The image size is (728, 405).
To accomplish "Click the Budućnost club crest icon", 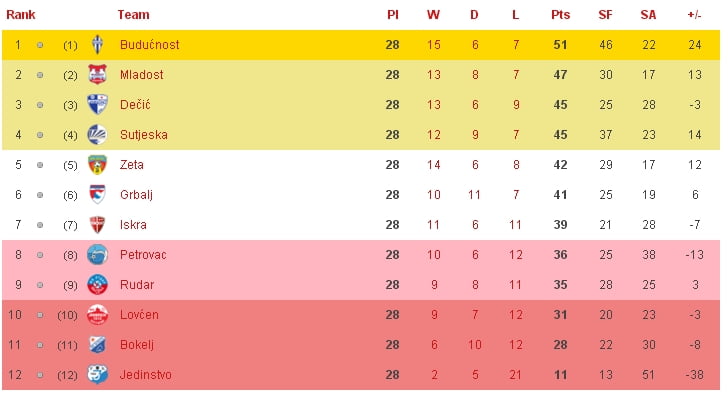I will point(97,45).
